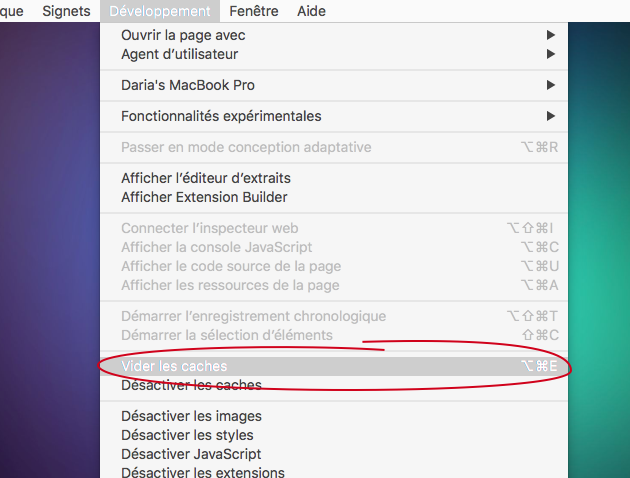Screen dimensions: 630x478
Task: Select "Vider les caches" menu item
Action: click(x=174, y=366)
